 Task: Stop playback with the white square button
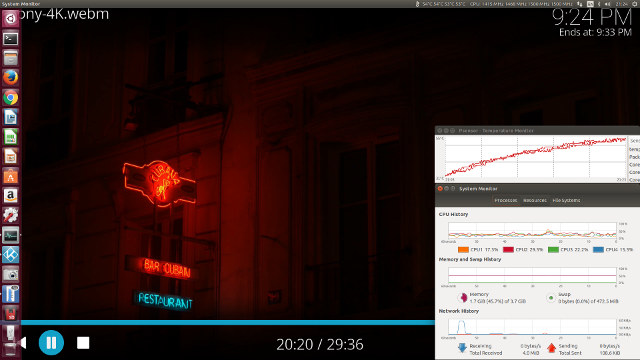pyautogui.click(x=83, y=343)
